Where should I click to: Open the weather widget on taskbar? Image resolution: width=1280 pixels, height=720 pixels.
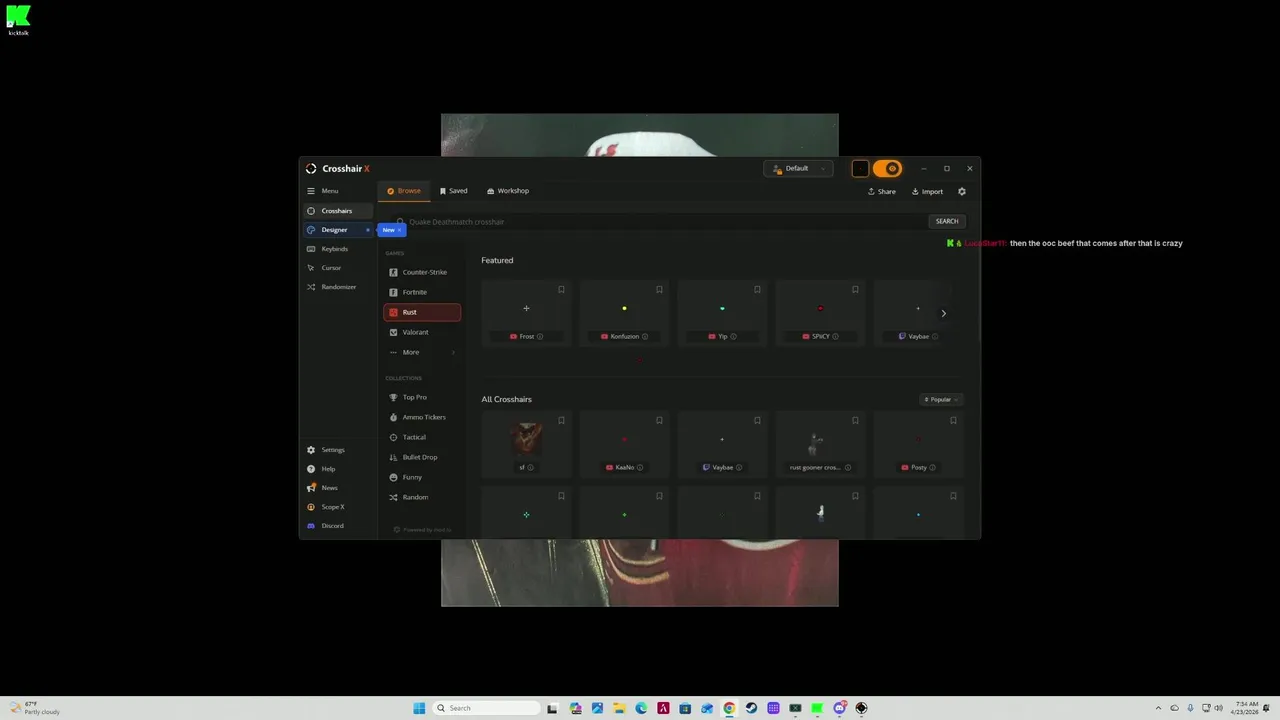pos(36,708)
